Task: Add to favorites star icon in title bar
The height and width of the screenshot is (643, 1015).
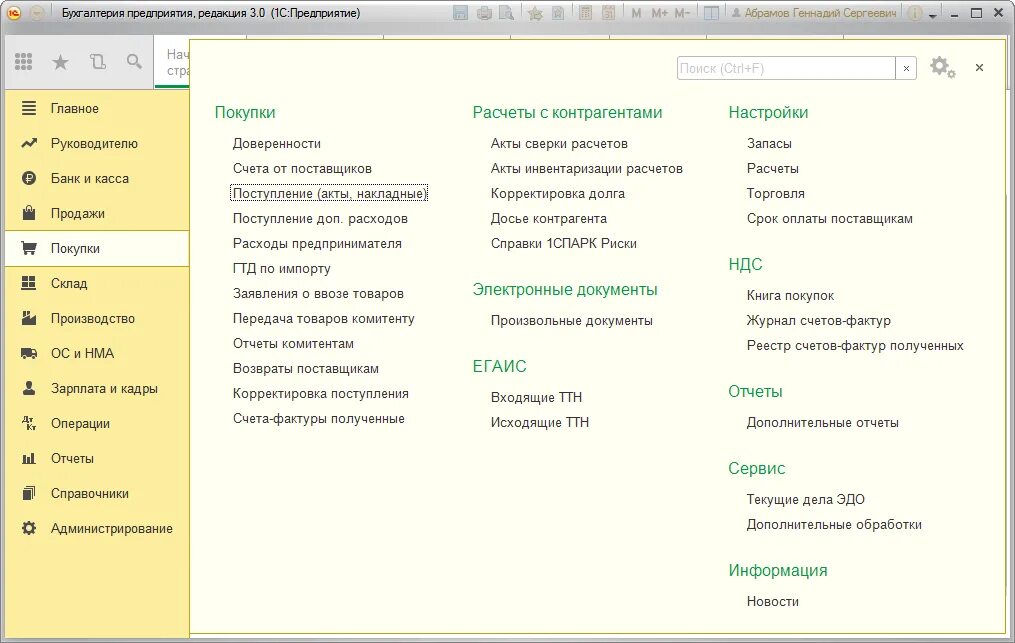Action: coord(535,13)
